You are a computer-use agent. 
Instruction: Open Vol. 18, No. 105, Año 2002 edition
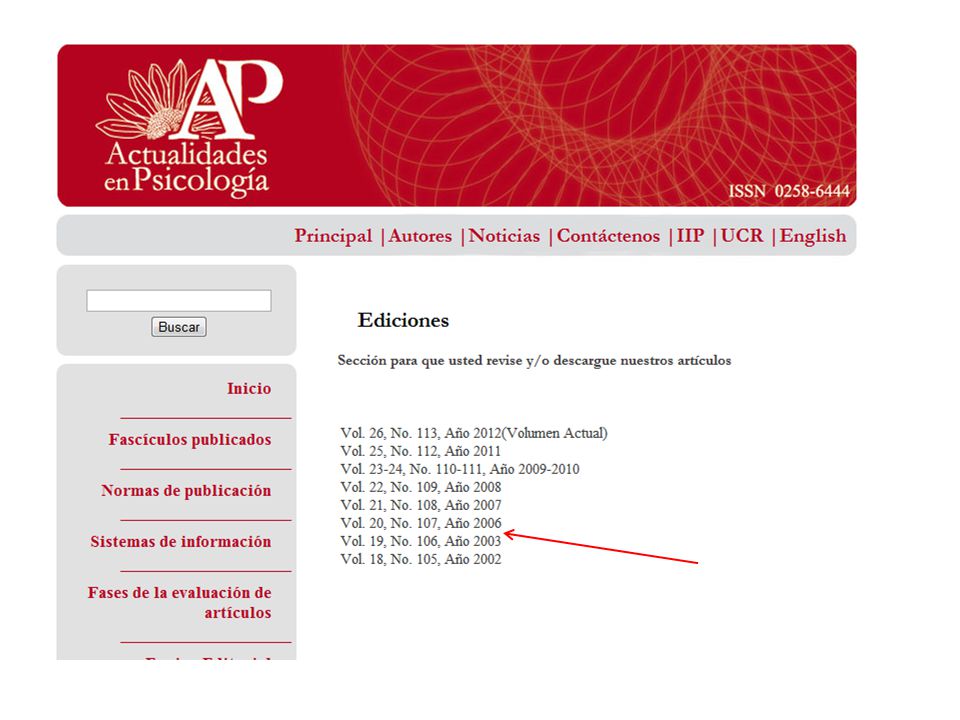[421, 559]
